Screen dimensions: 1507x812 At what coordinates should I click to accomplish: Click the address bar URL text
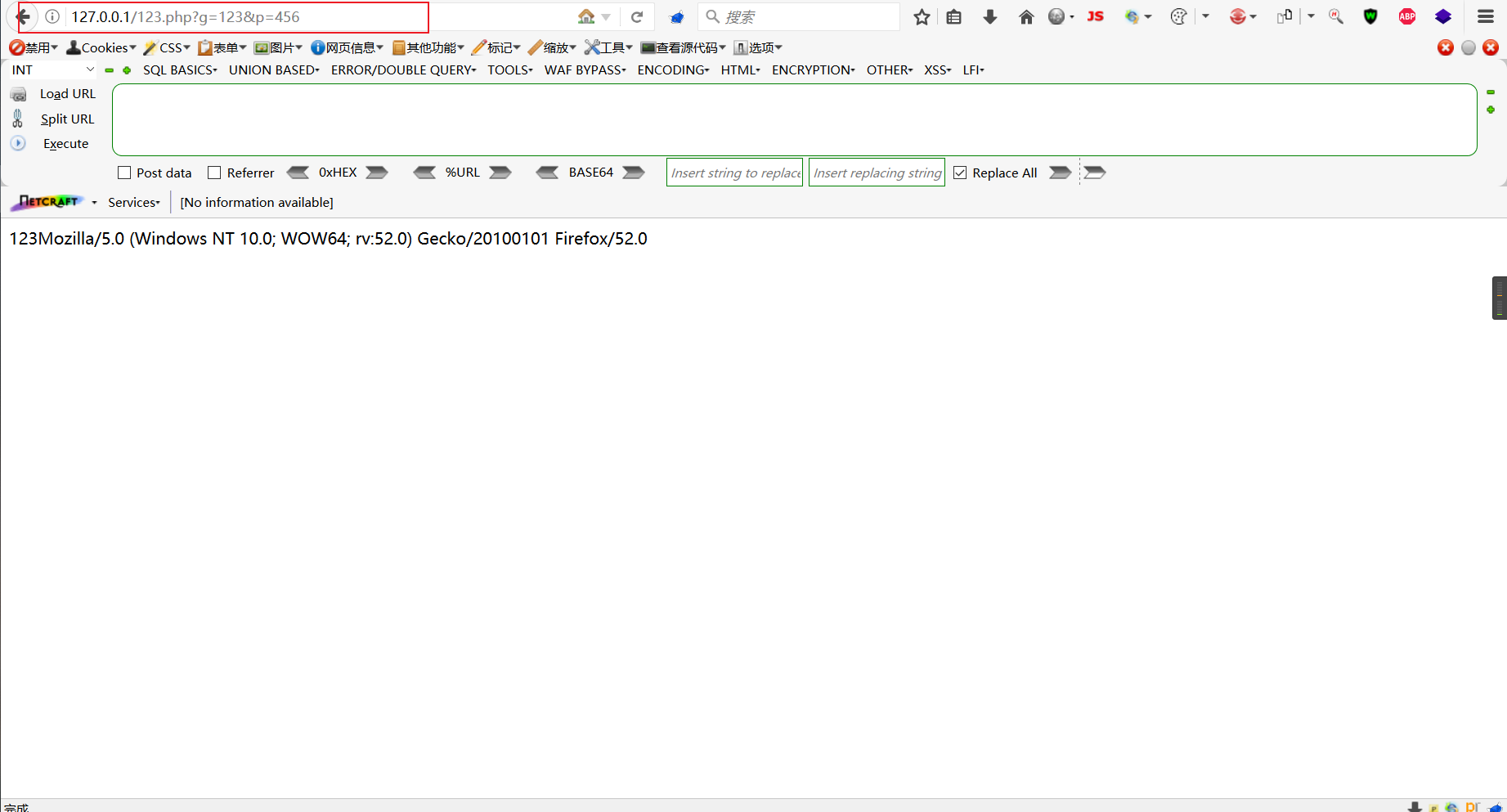(x=186, y=16)
